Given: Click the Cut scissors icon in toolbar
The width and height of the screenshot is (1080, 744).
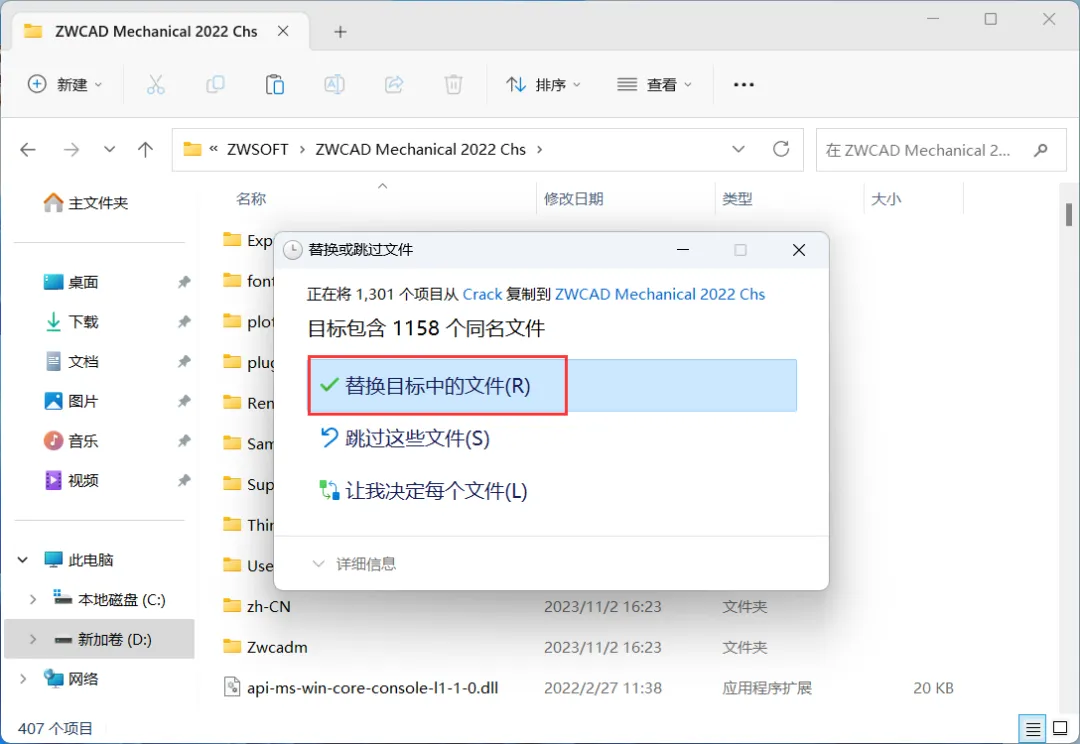Looking at the screenshot, I should tap(156, 85).
